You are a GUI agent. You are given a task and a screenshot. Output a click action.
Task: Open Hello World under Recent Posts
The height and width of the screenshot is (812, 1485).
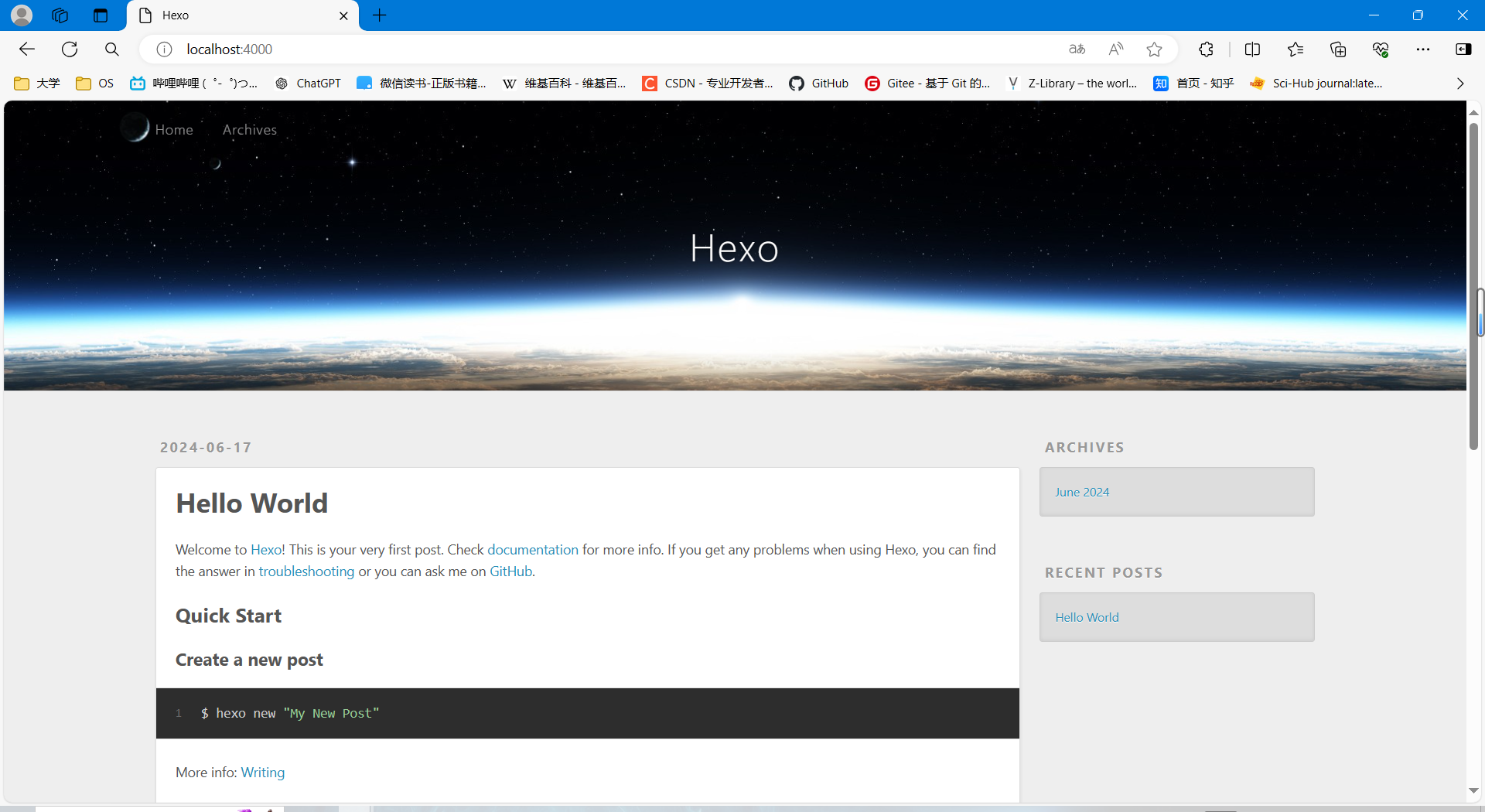(x=1087, y=617)
